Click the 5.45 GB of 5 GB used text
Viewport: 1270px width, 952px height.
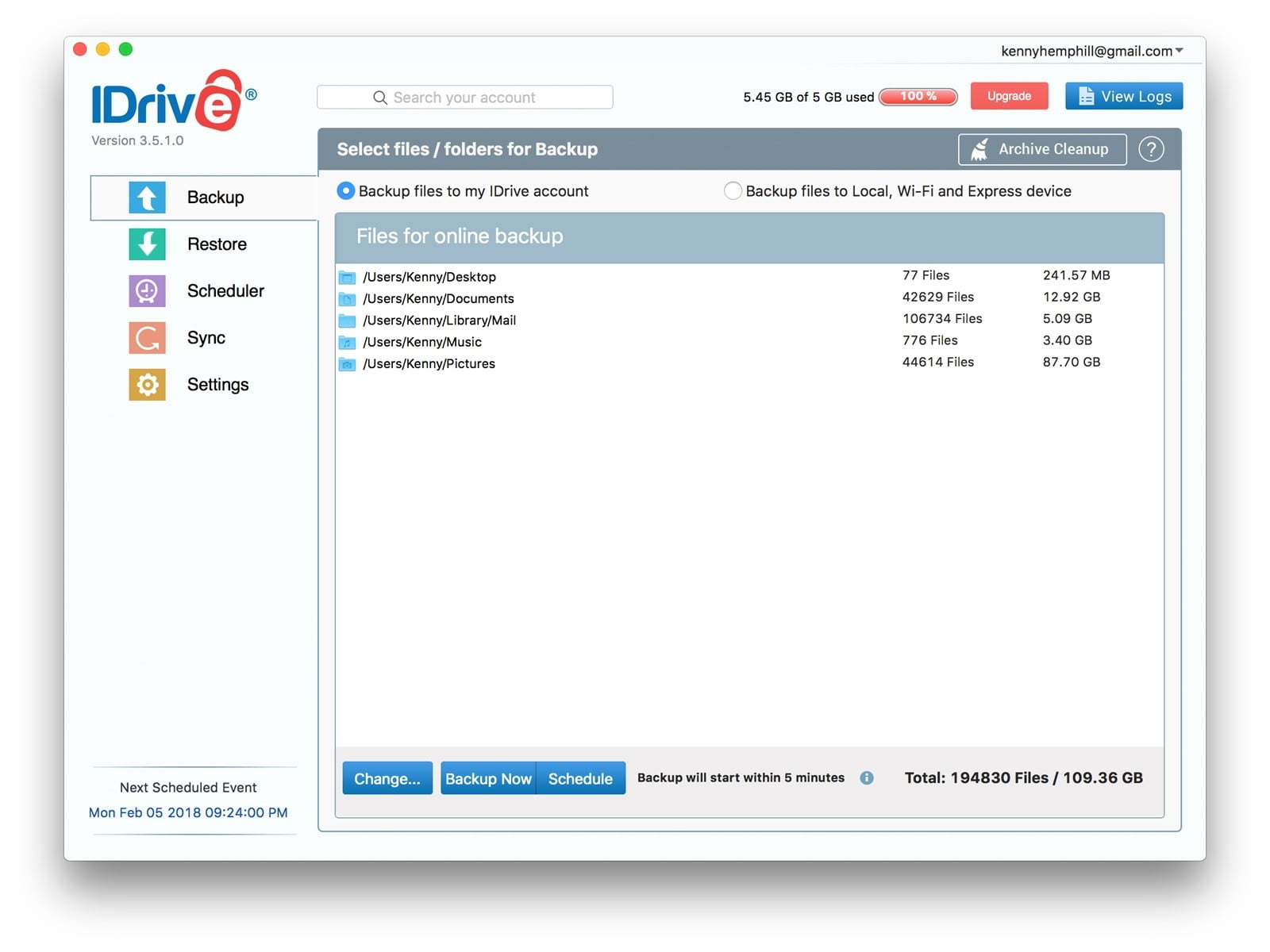pos(808,97)
